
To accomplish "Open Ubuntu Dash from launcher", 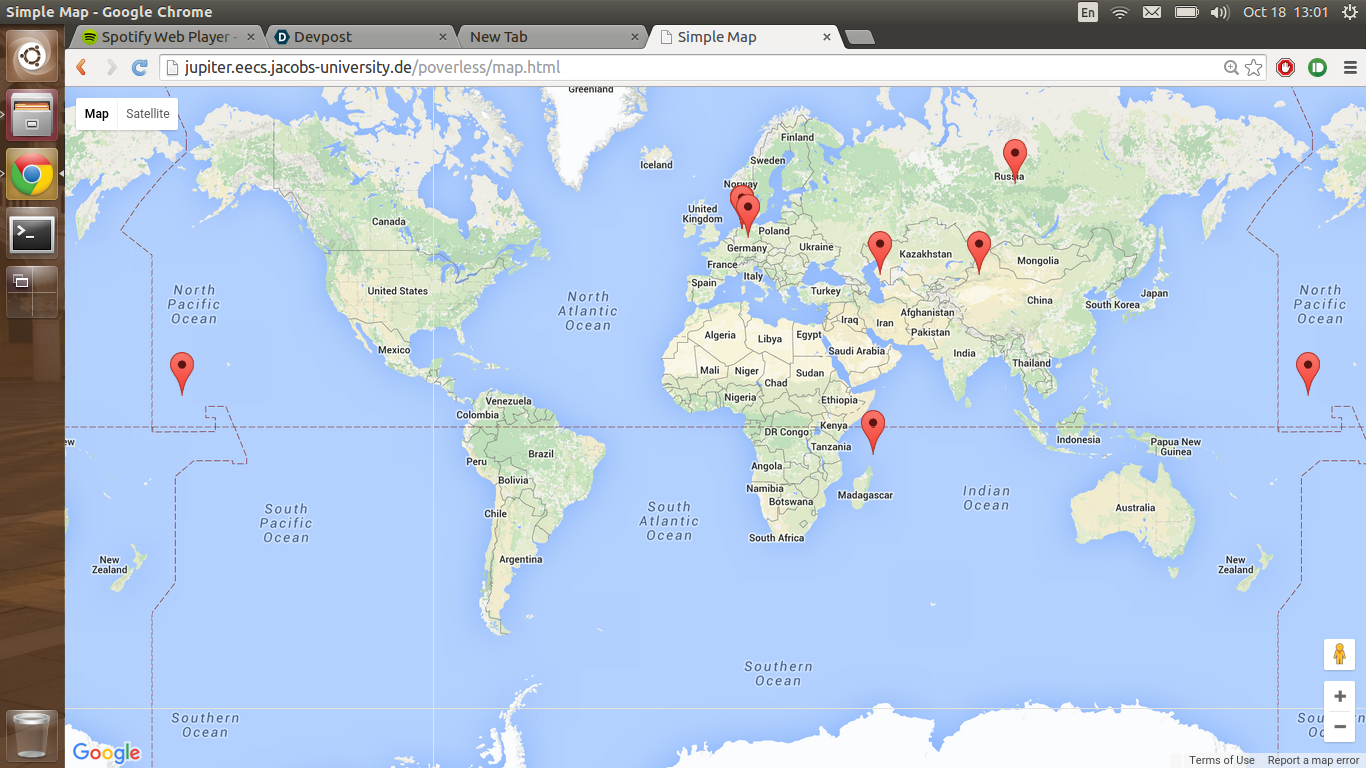I will pyautogui.click(x=32, y=57).
